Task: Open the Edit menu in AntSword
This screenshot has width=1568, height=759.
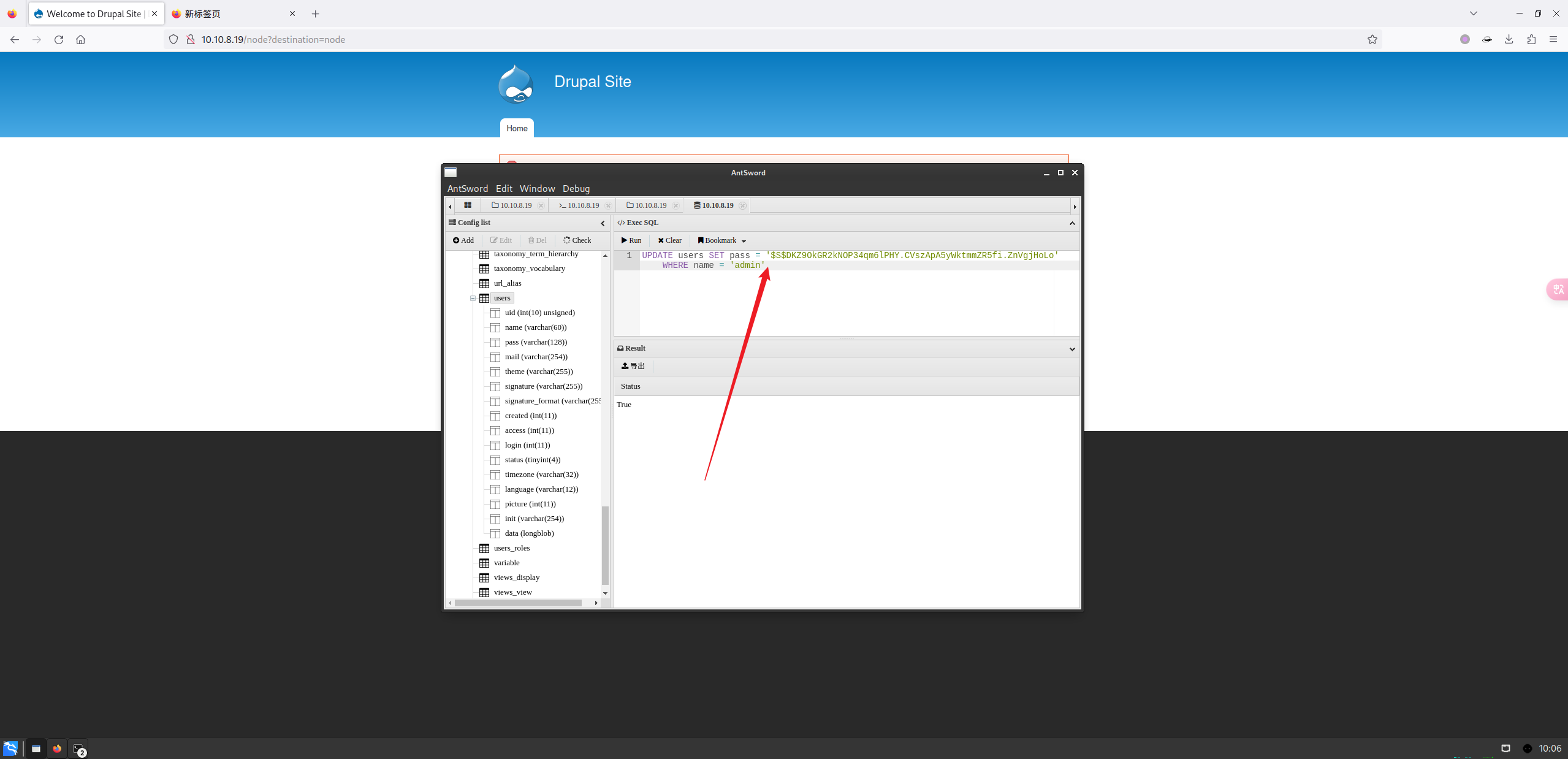Action: pos(504,189)
